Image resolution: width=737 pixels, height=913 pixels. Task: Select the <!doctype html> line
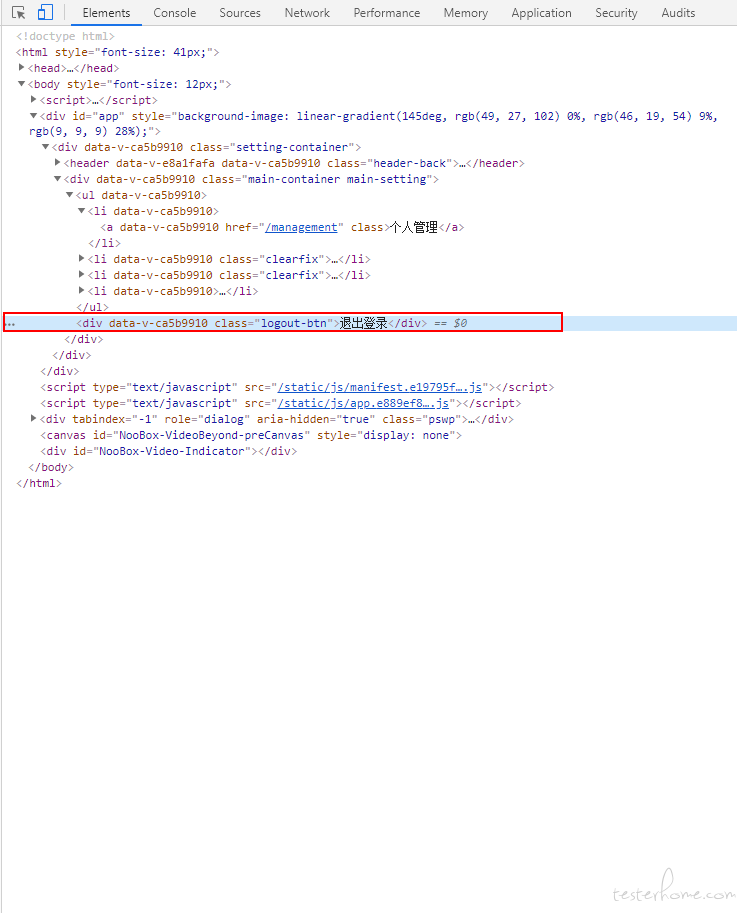65,36
